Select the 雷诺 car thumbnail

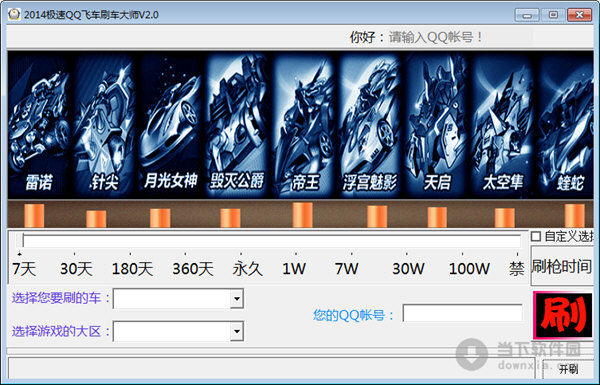tap(38, 124)
